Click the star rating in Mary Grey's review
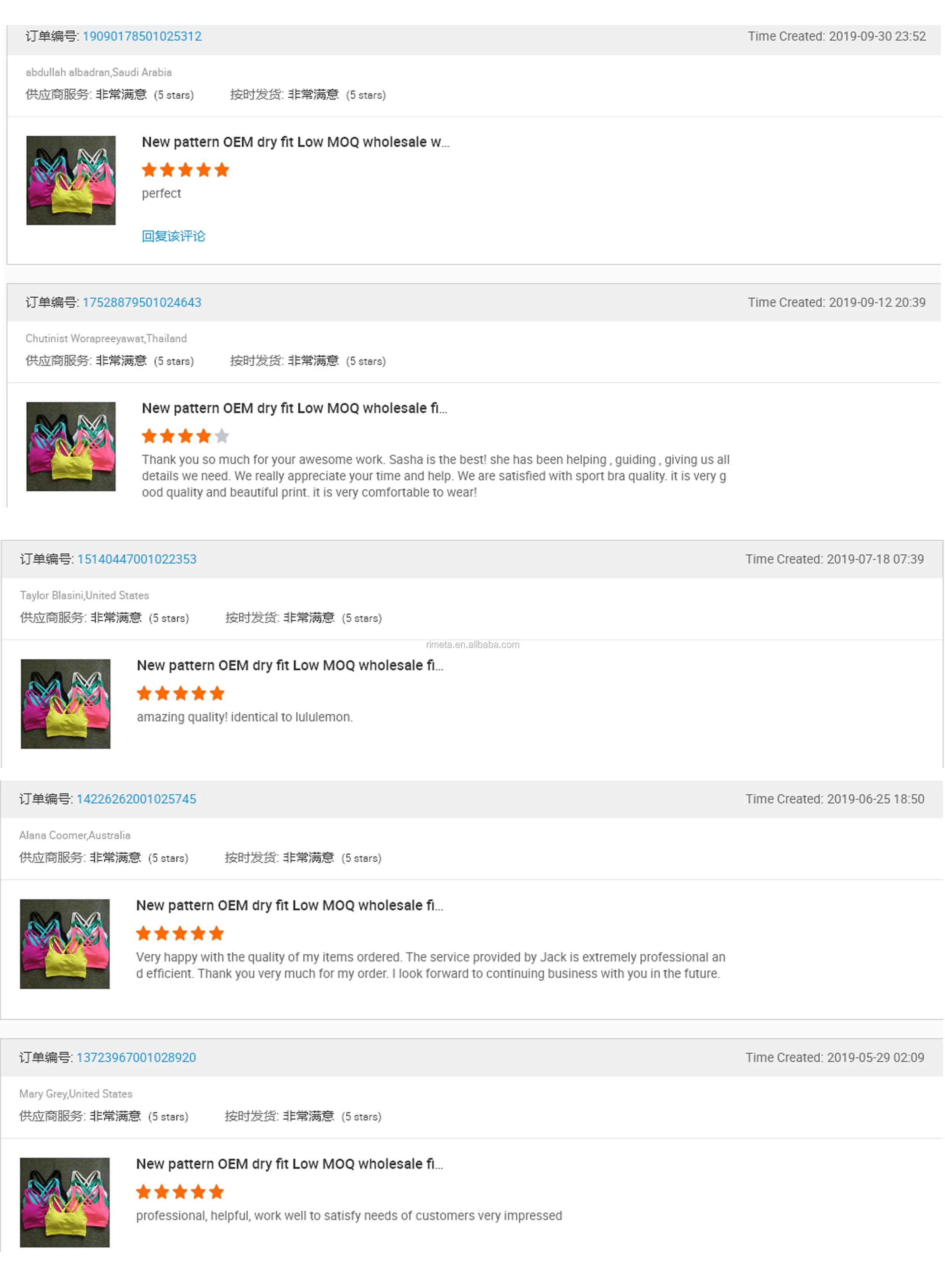 [180, 1192]
